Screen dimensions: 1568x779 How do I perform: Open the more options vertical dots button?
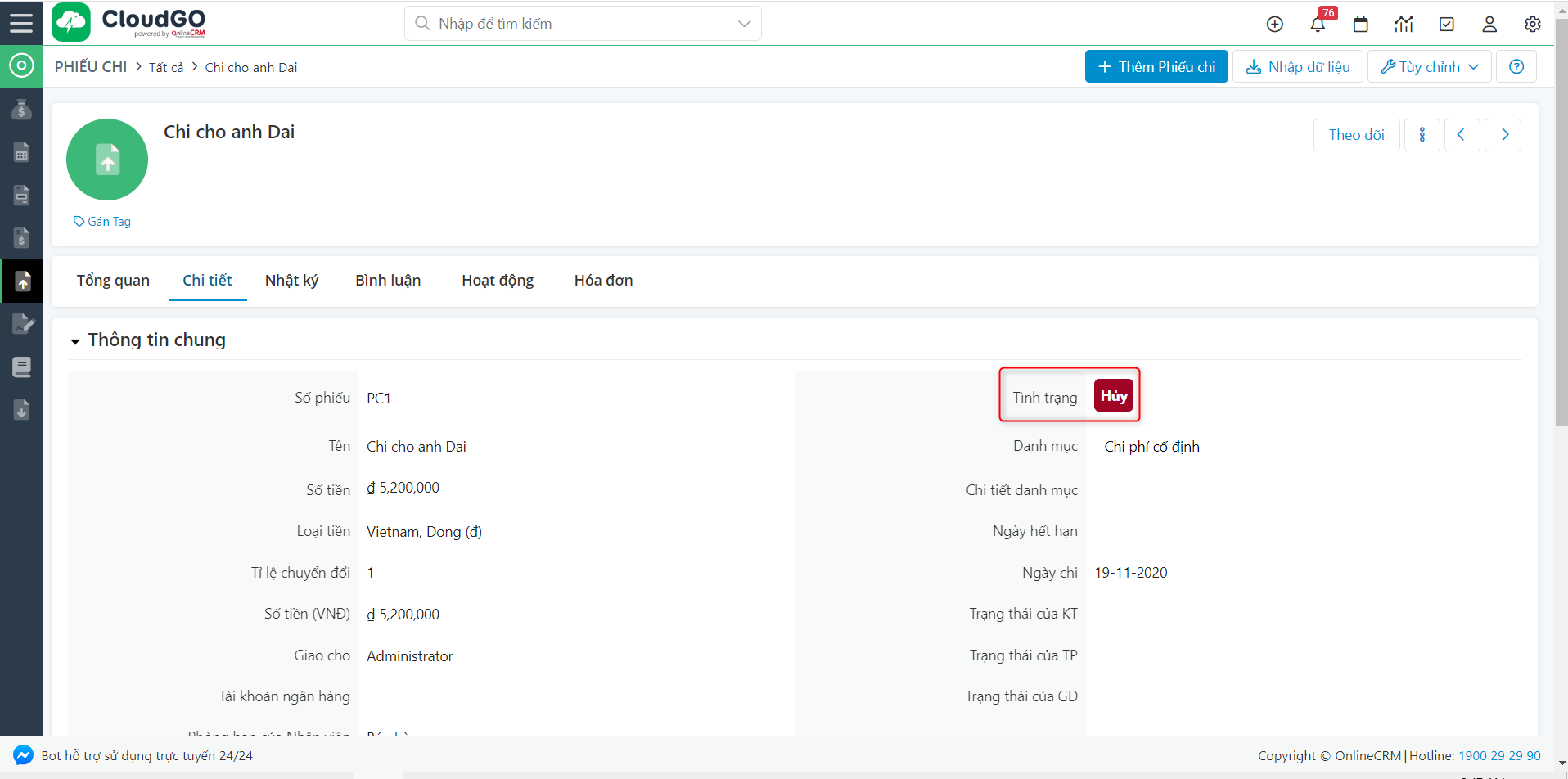(1422, 135)
